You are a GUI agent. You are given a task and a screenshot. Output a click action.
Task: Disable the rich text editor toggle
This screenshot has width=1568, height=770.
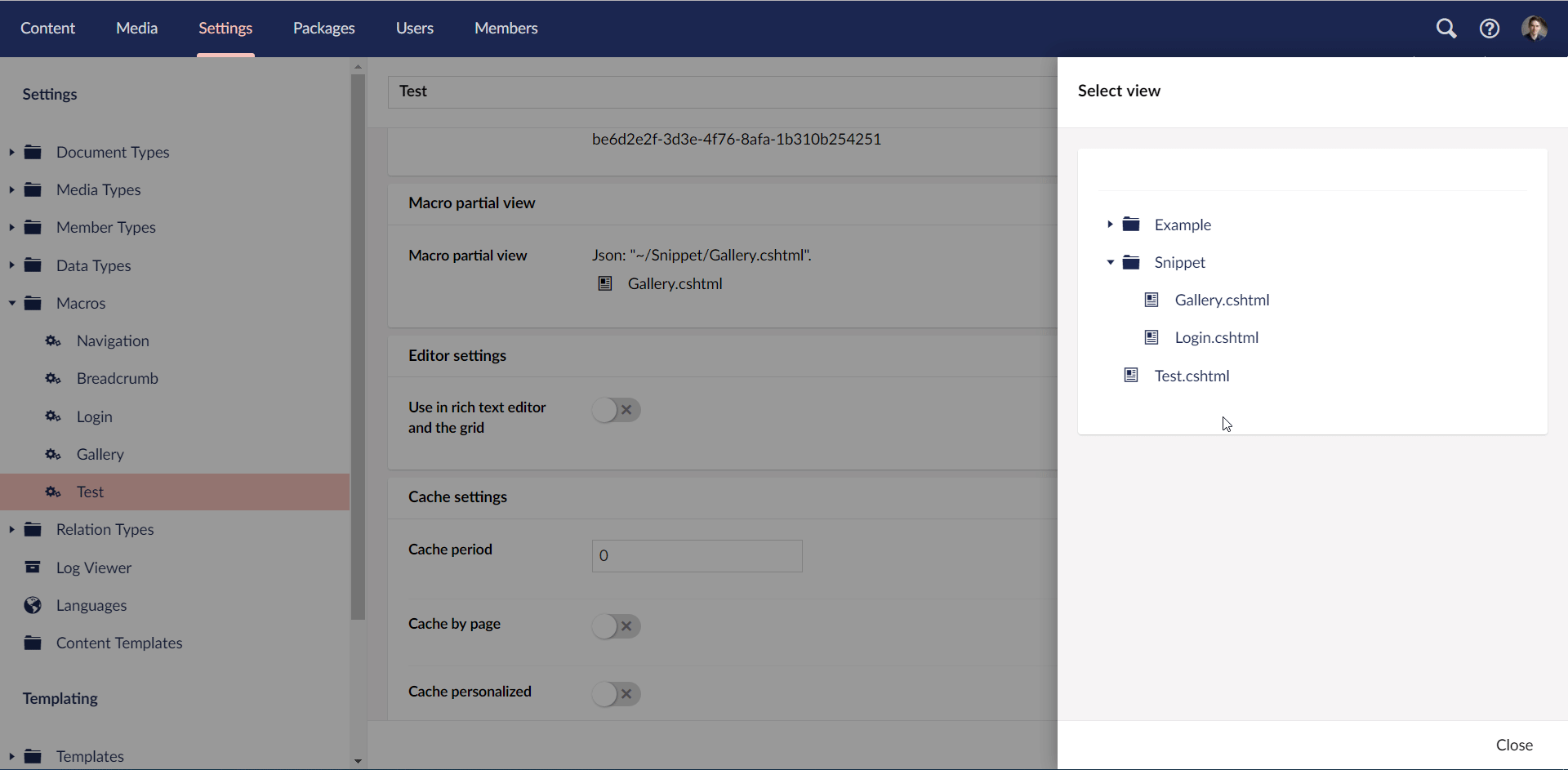tap(616, 410)
